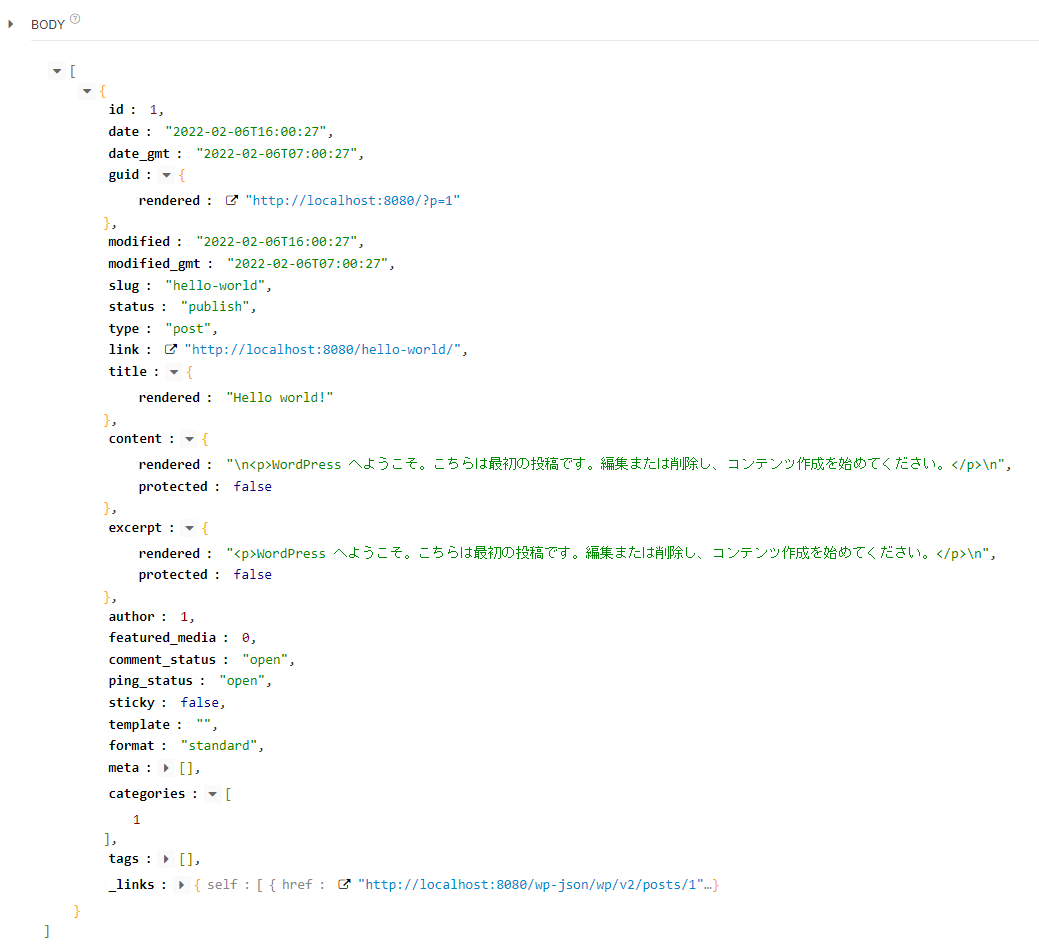Collapse the content object

click(x=190, y=439)
